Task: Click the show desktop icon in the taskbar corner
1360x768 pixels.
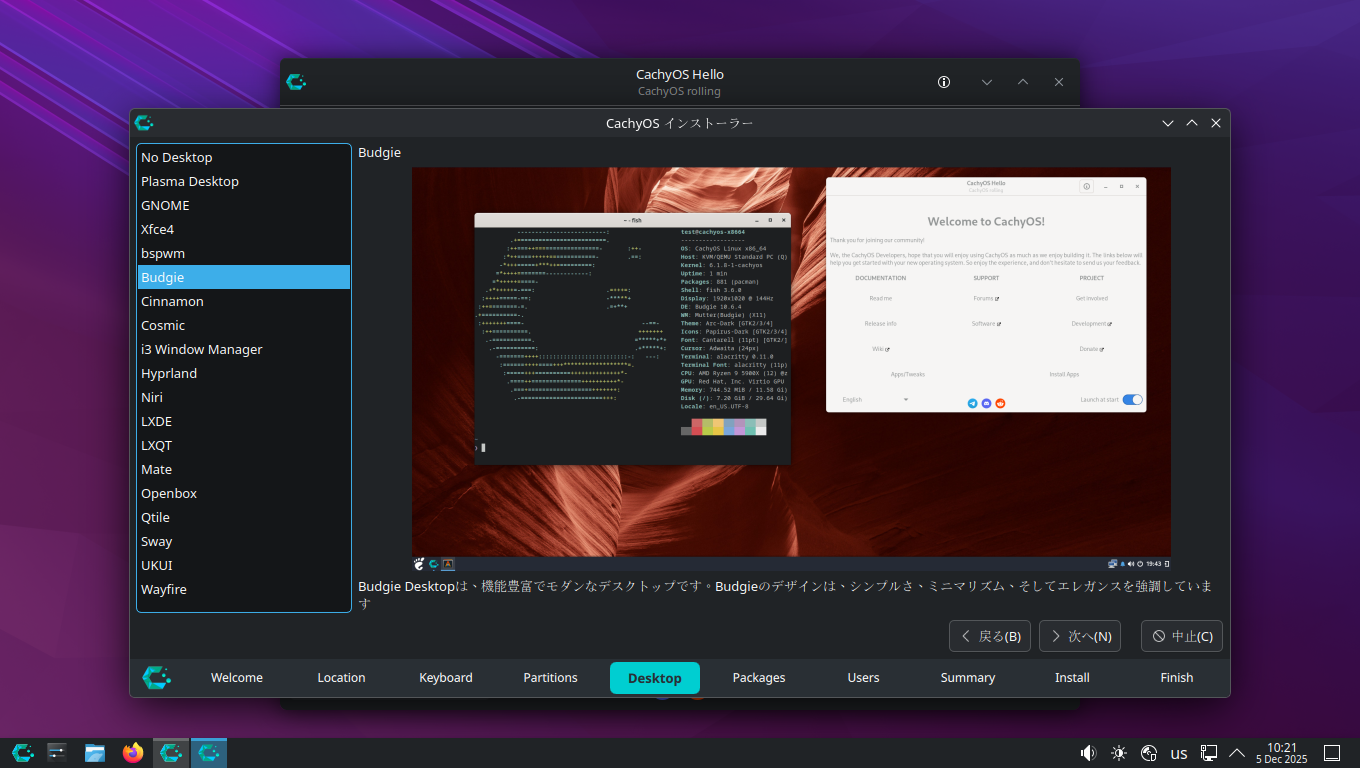Action: [x=1332, y=753]
